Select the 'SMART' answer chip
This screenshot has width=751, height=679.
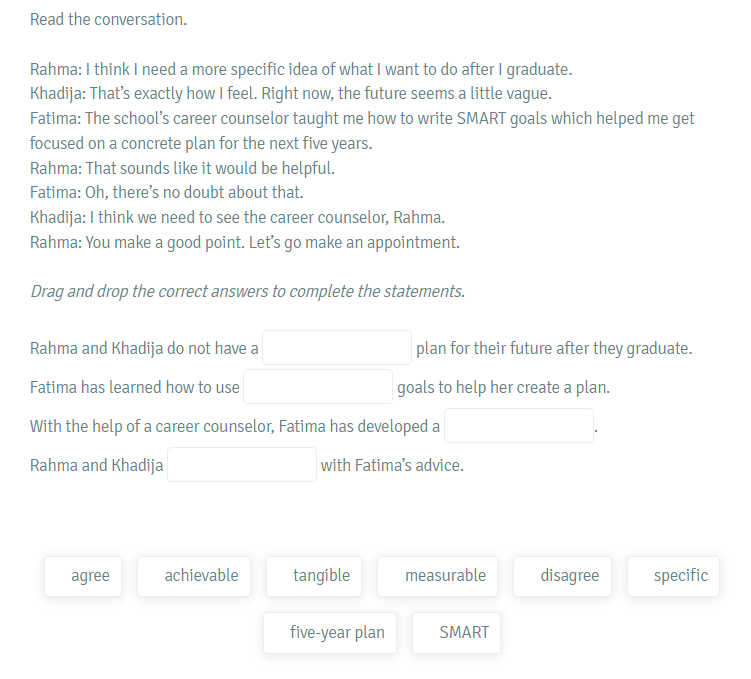click(x=456, y=633)
